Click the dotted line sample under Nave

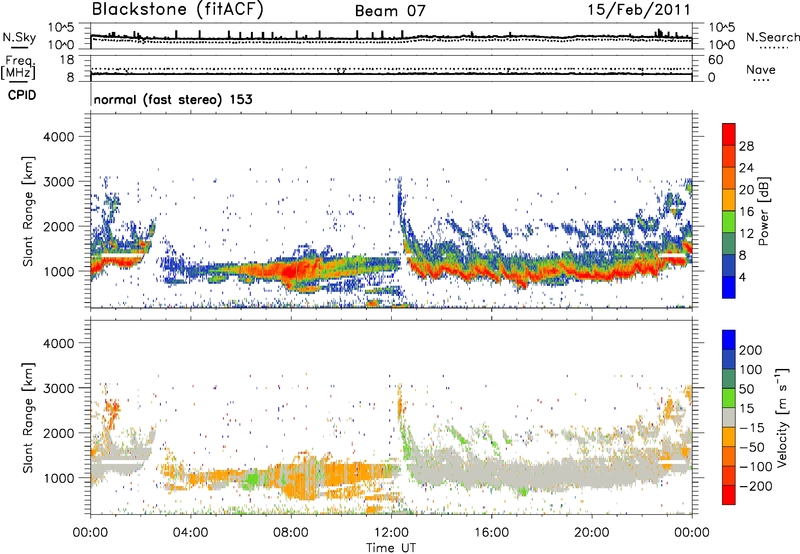point(761,80)
